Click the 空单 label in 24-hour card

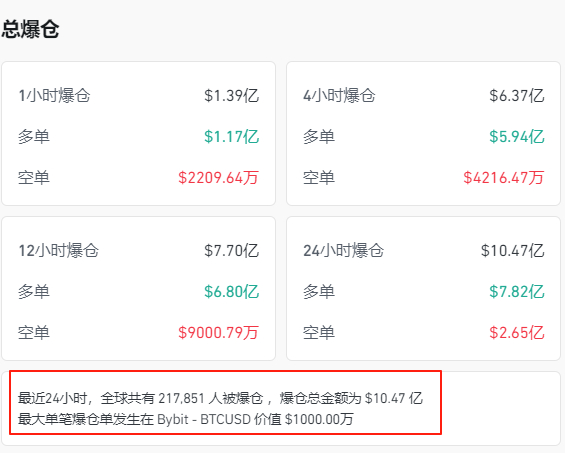point(319,333)
